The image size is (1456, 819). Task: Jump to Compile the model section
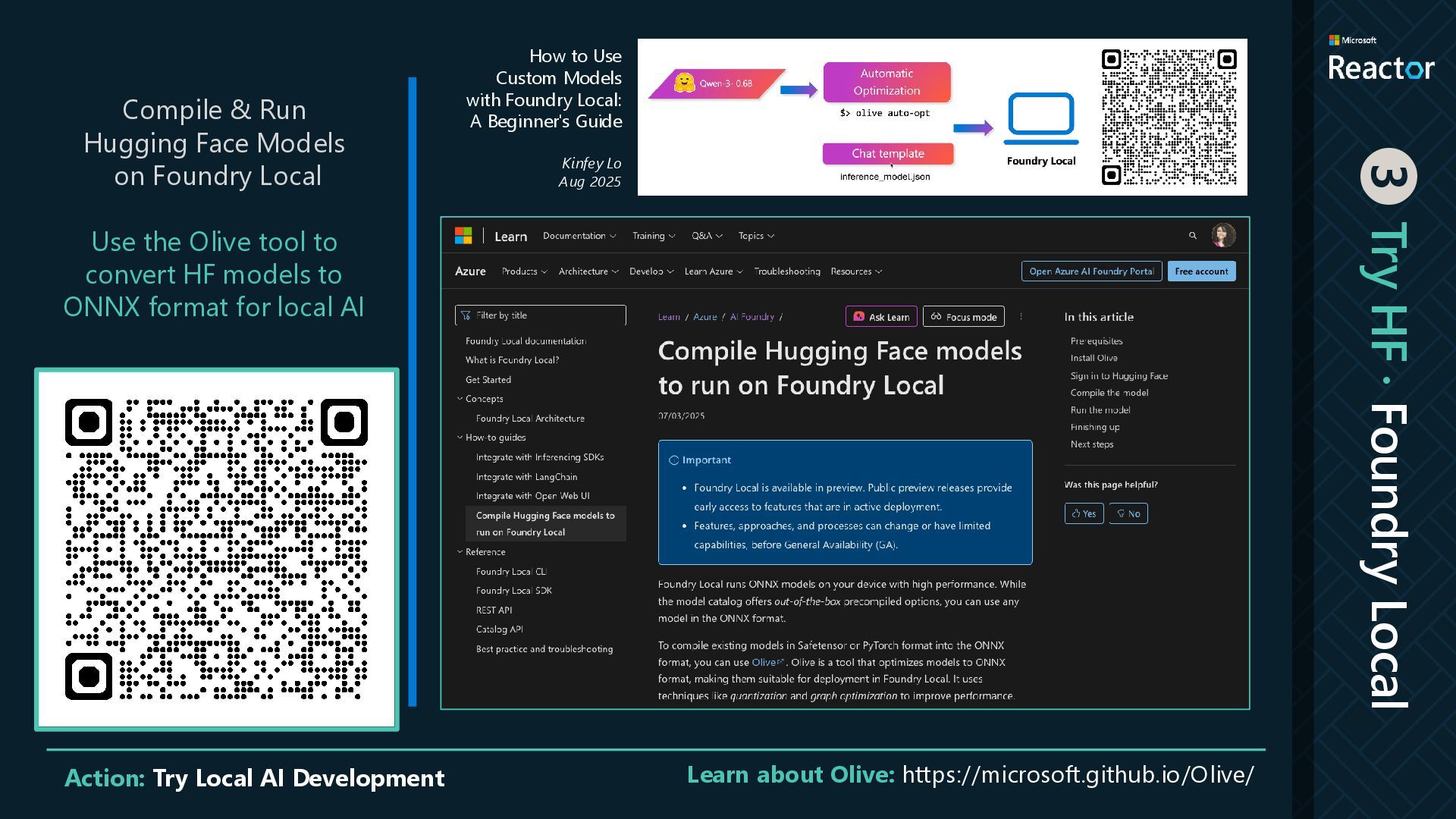pyautogui.click(x=1109, y=393)
